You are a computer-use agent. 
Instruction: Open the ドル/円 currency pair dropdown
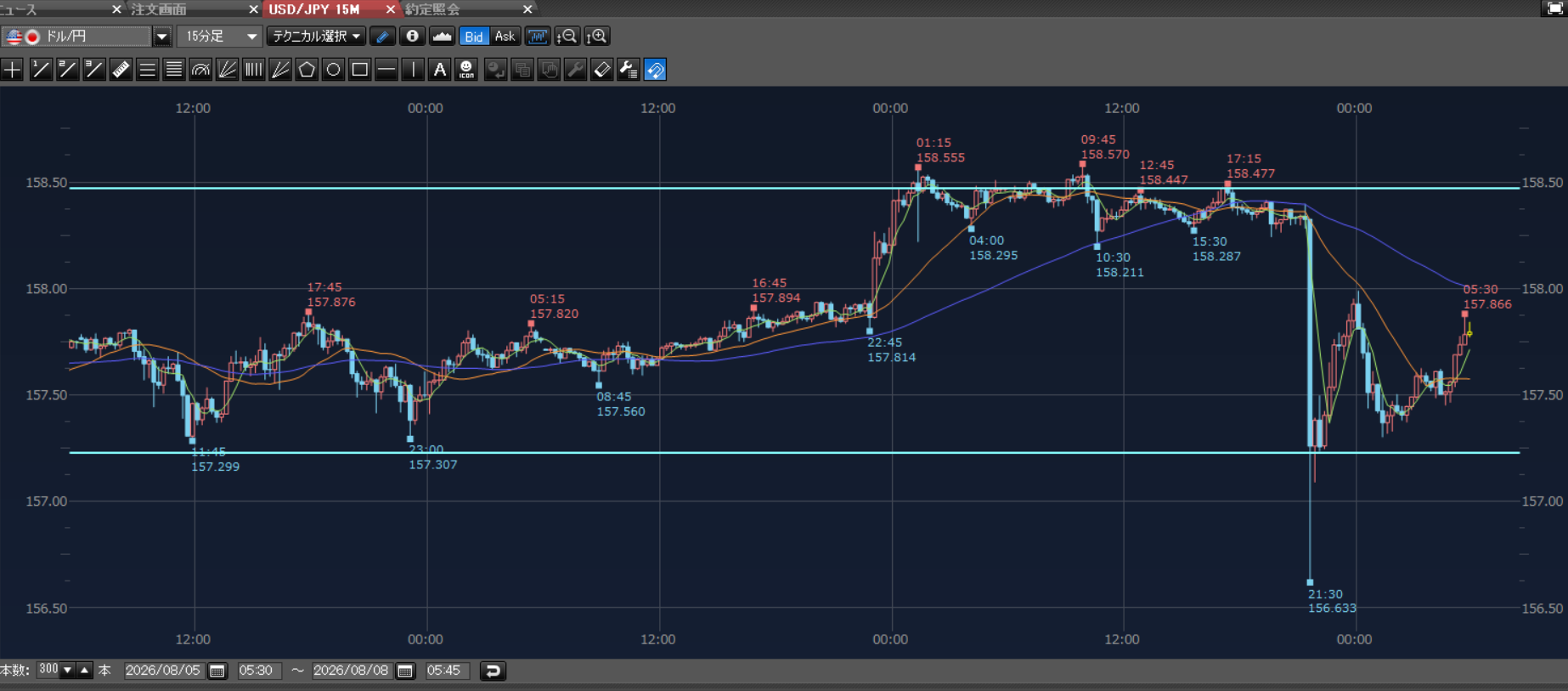pyautogui.click(x=162, y=37)
